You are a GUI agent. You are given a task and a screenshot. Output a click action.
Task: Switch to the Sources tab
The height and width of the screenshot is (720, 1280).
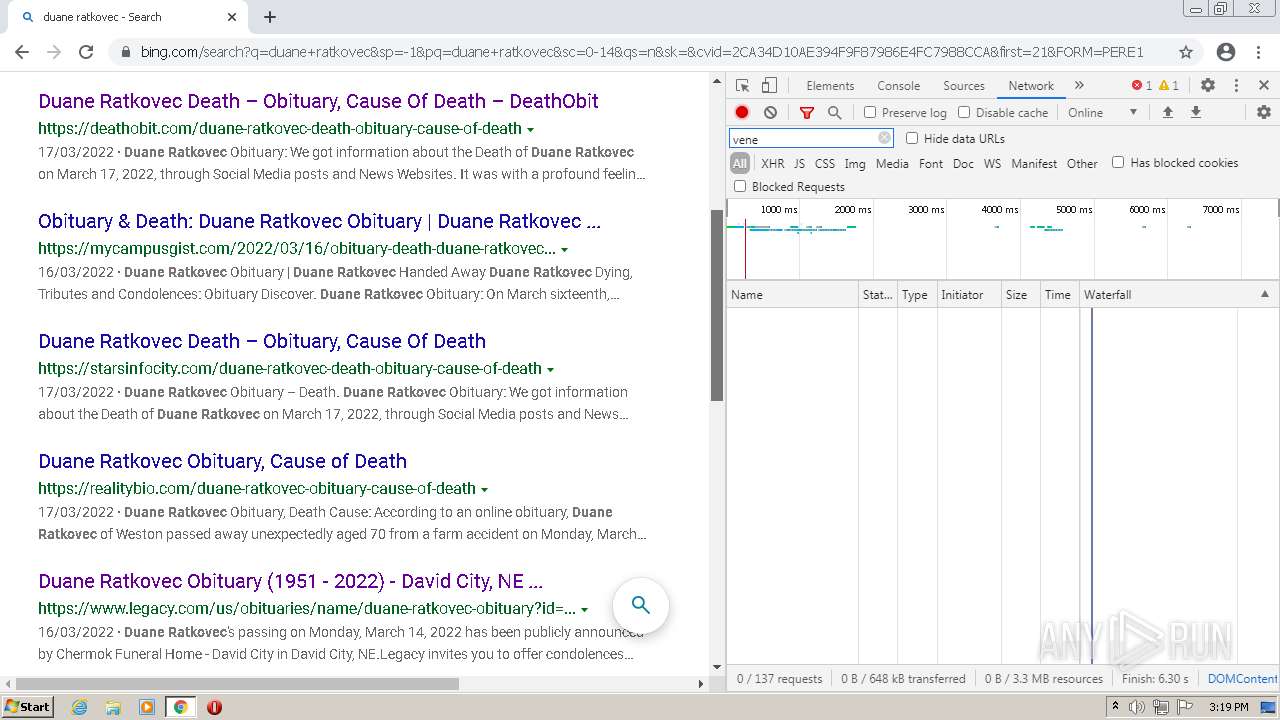964,86
